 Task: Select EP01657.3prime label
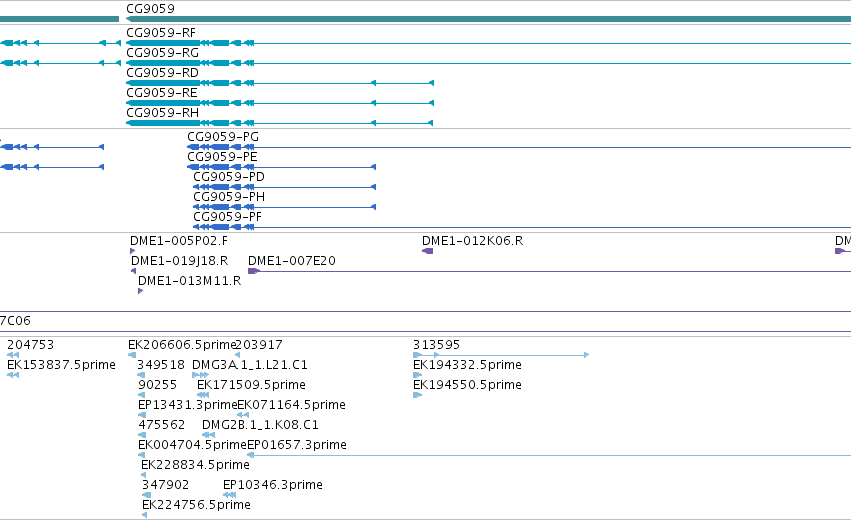297,445
